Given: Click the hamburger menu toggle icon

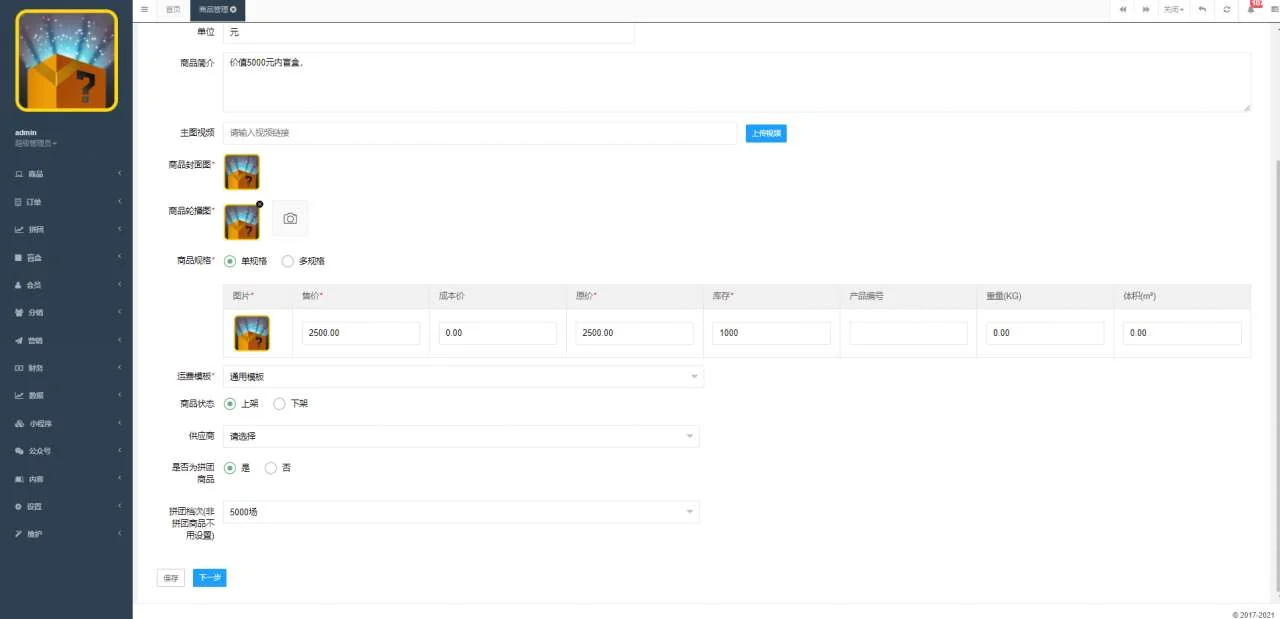Looking at the screenshot, I should [144, 9].
